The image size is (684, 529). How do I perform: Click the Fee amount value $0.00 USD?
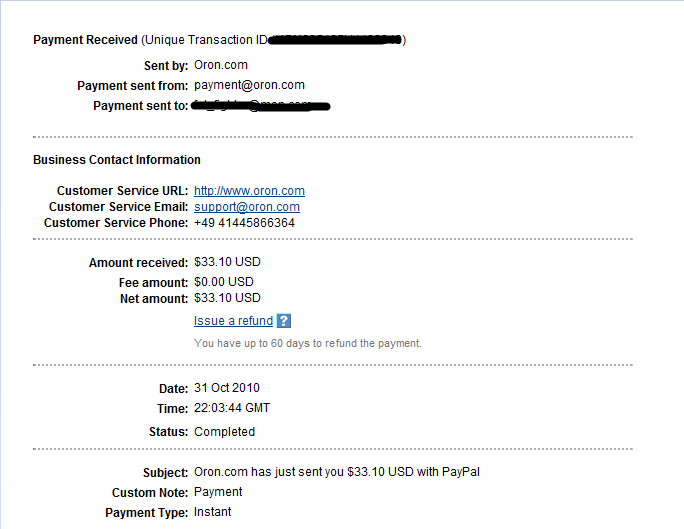point(224,283)
